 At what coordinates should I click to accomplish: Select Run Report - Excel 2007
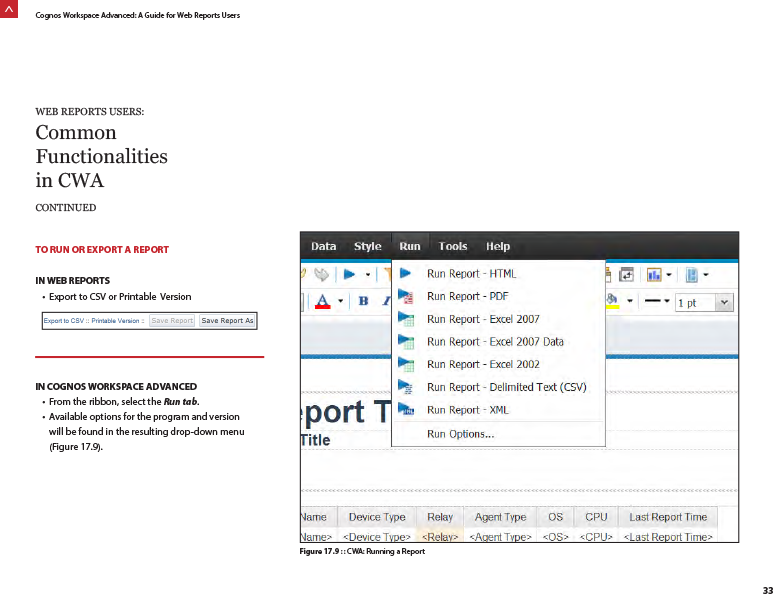coord(498,319)
